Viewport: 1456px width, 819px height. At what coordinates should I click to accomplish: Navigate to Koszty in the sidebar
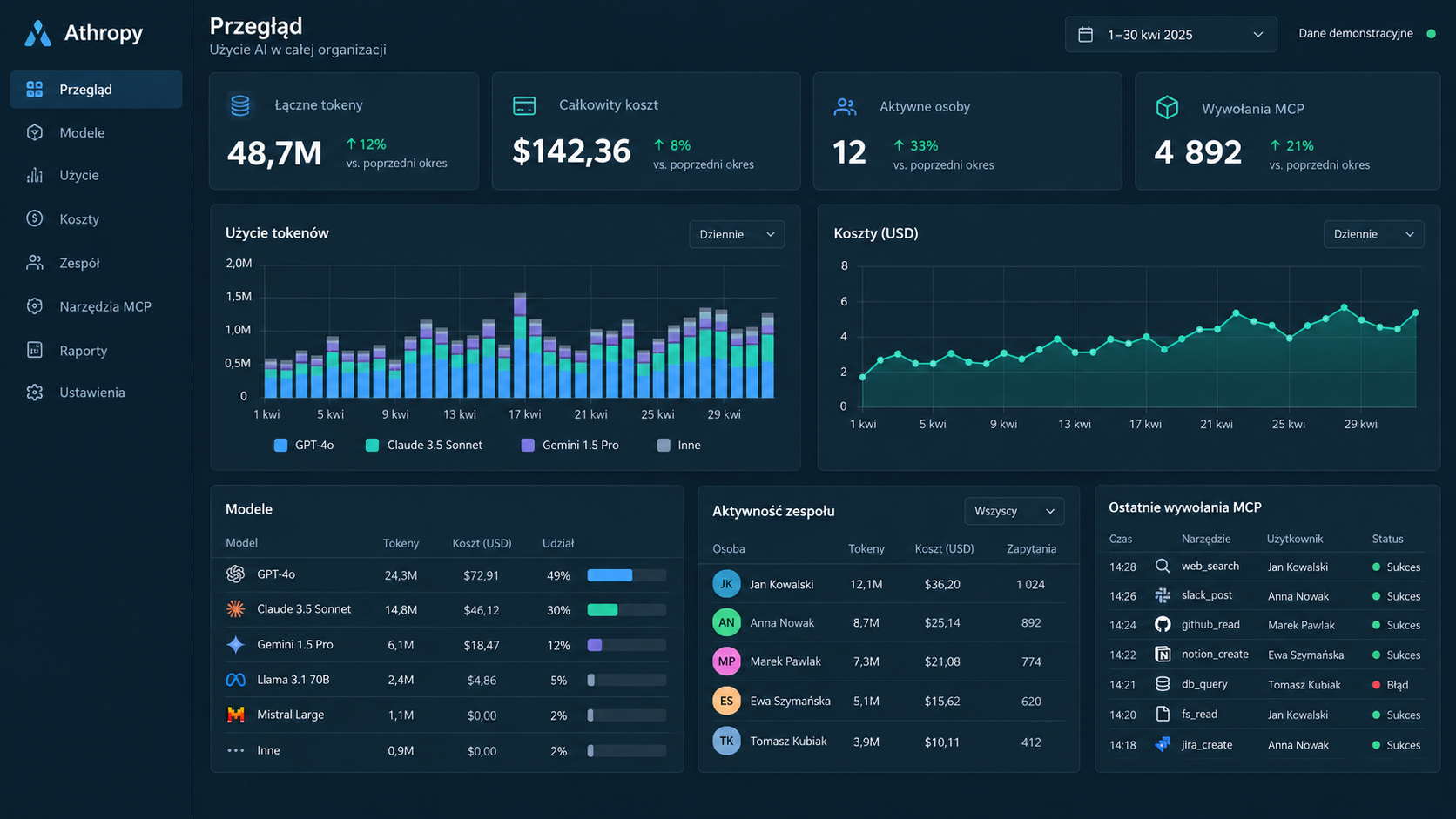point(96,218)
